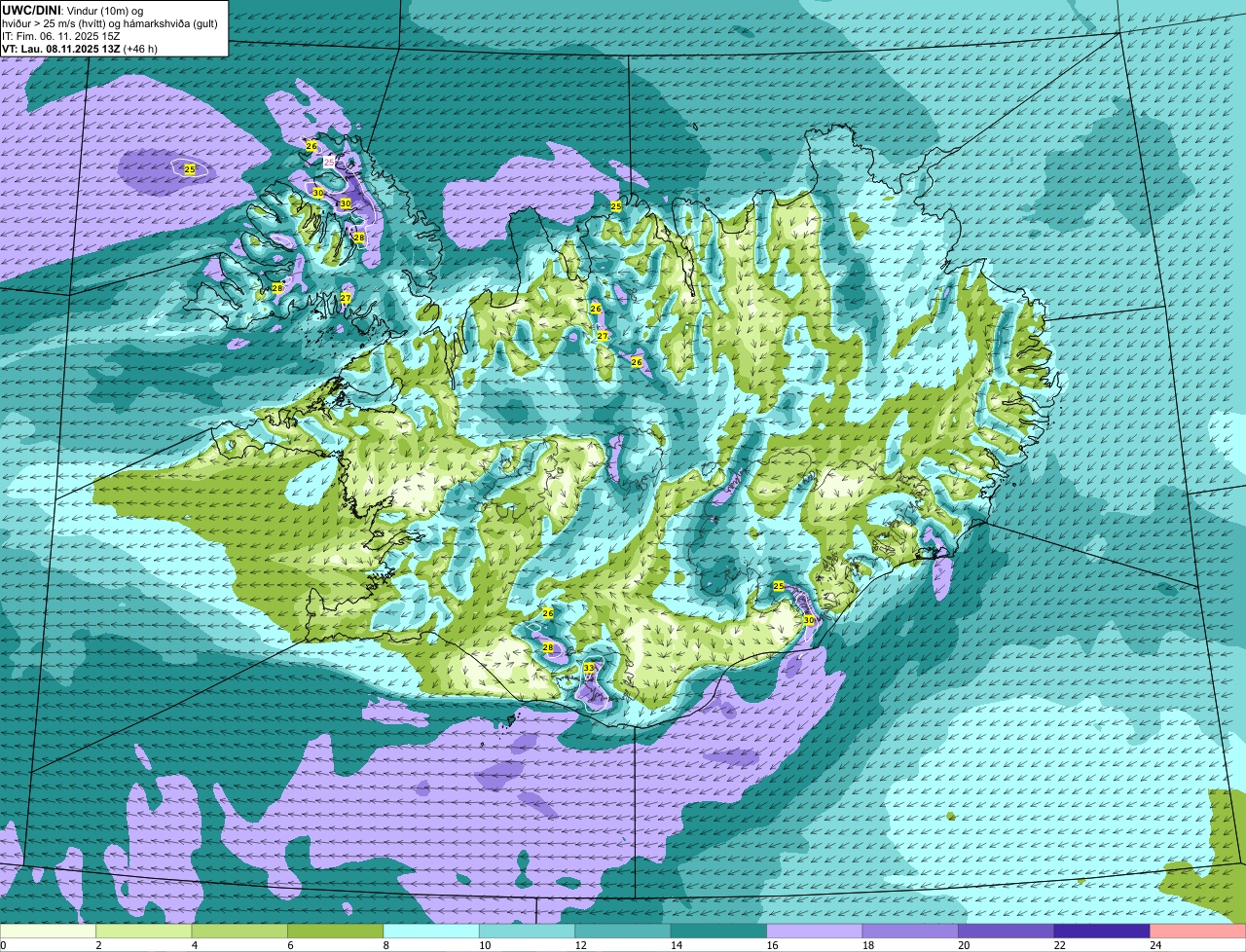Click the 14–16 m/s dark teal legend swatch

(x=719, y=932)
